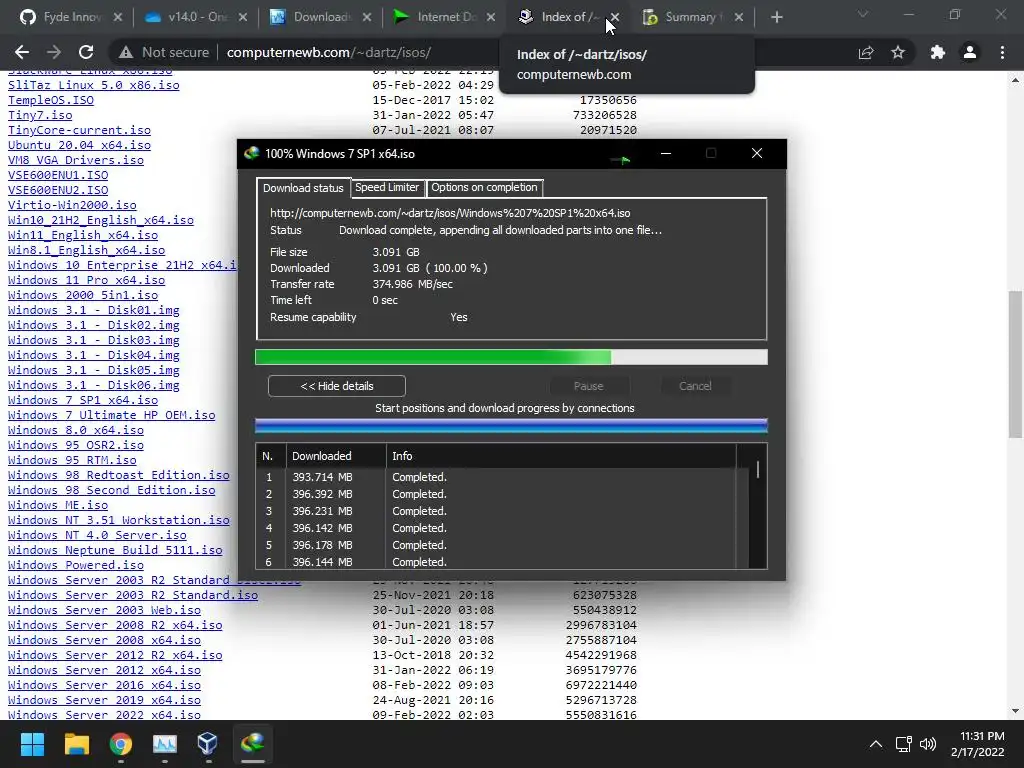Show hidden system tray icons
This screenshot has width=1024, height=768.
876,744
